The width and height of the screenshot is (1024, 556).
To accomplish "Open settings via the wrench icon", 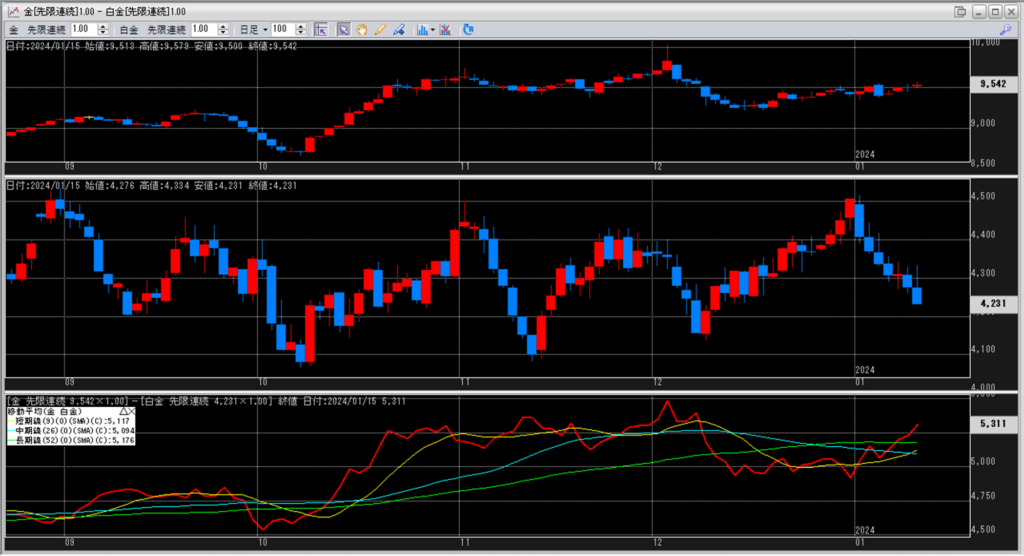I will point(1006,30).
